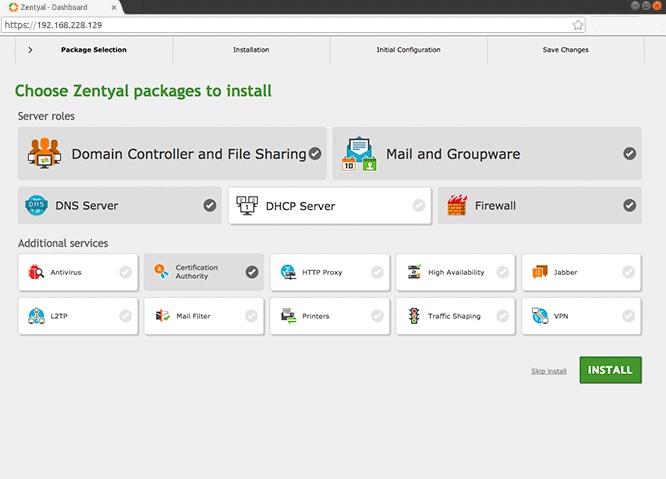The width and height of the screenshot is (666, 479).
Task: Click the Domain Controller and File Sharing icon
Action: click(45, 154)
